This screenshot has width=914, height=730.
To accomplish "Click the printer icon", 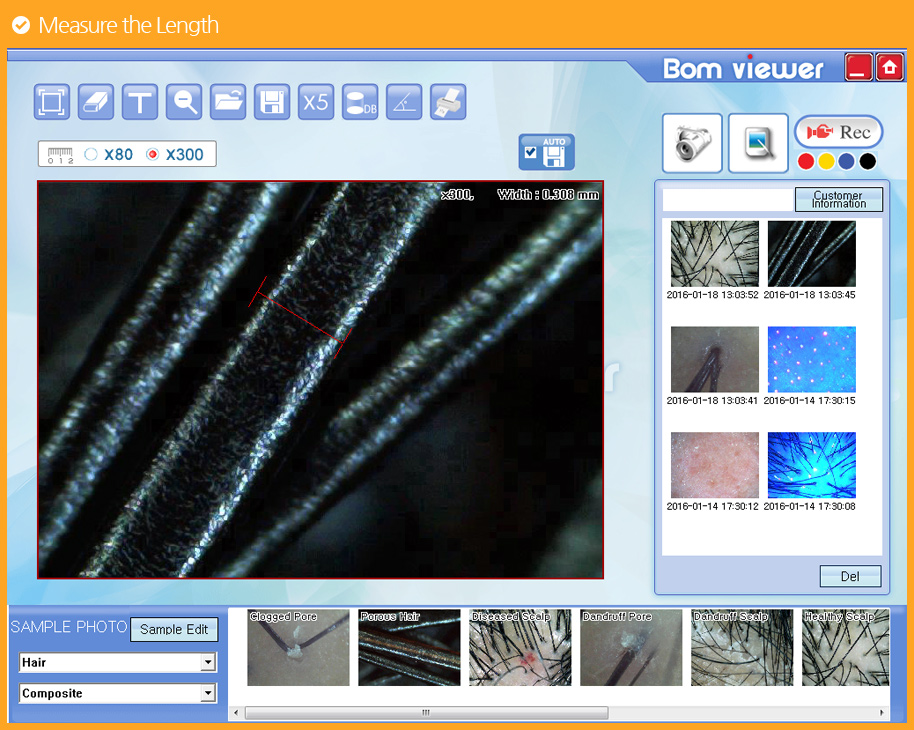I will [448, 102].
